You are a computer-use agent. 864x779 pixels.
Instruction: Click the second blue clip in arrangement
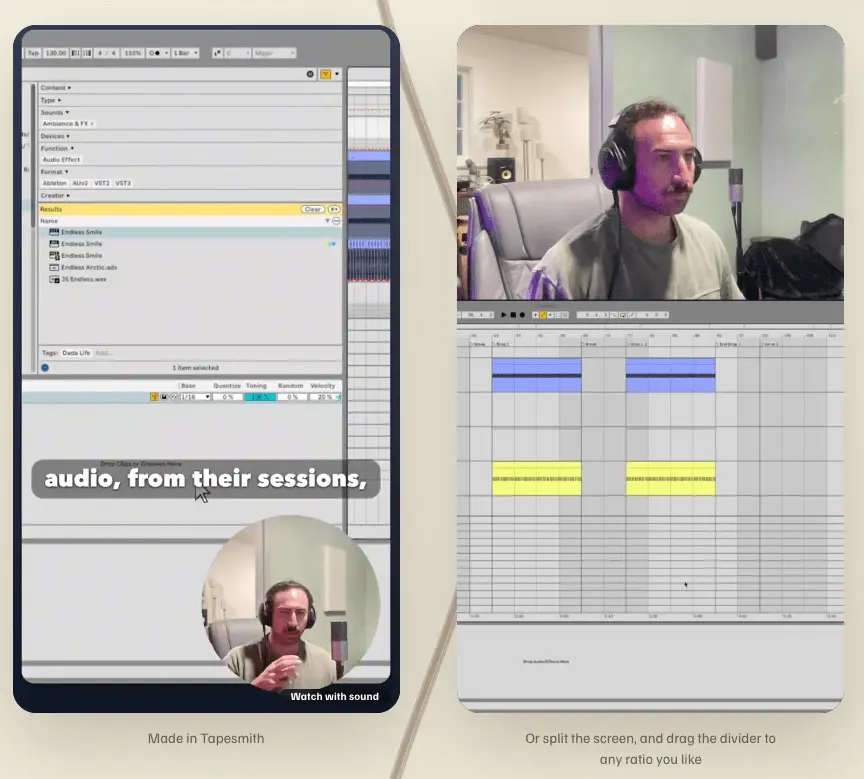671,376
